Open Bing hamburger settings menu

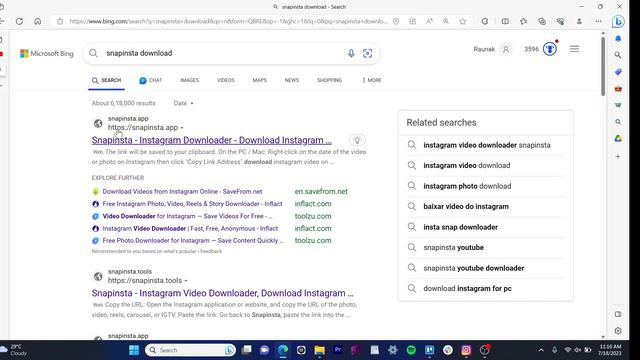(x=574, y=49)
